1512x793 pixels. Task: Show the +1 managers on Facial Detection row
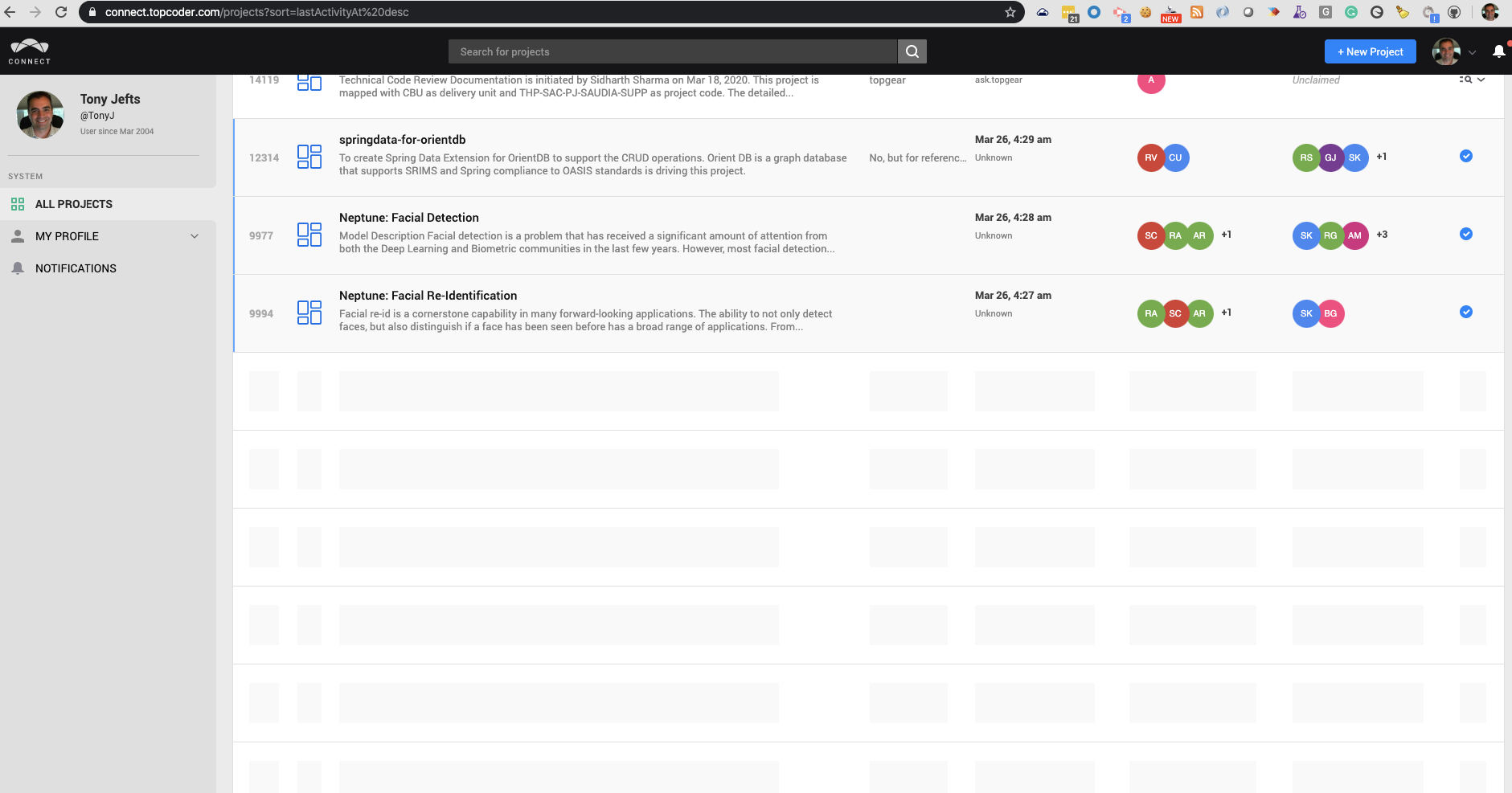(1227, 235)
